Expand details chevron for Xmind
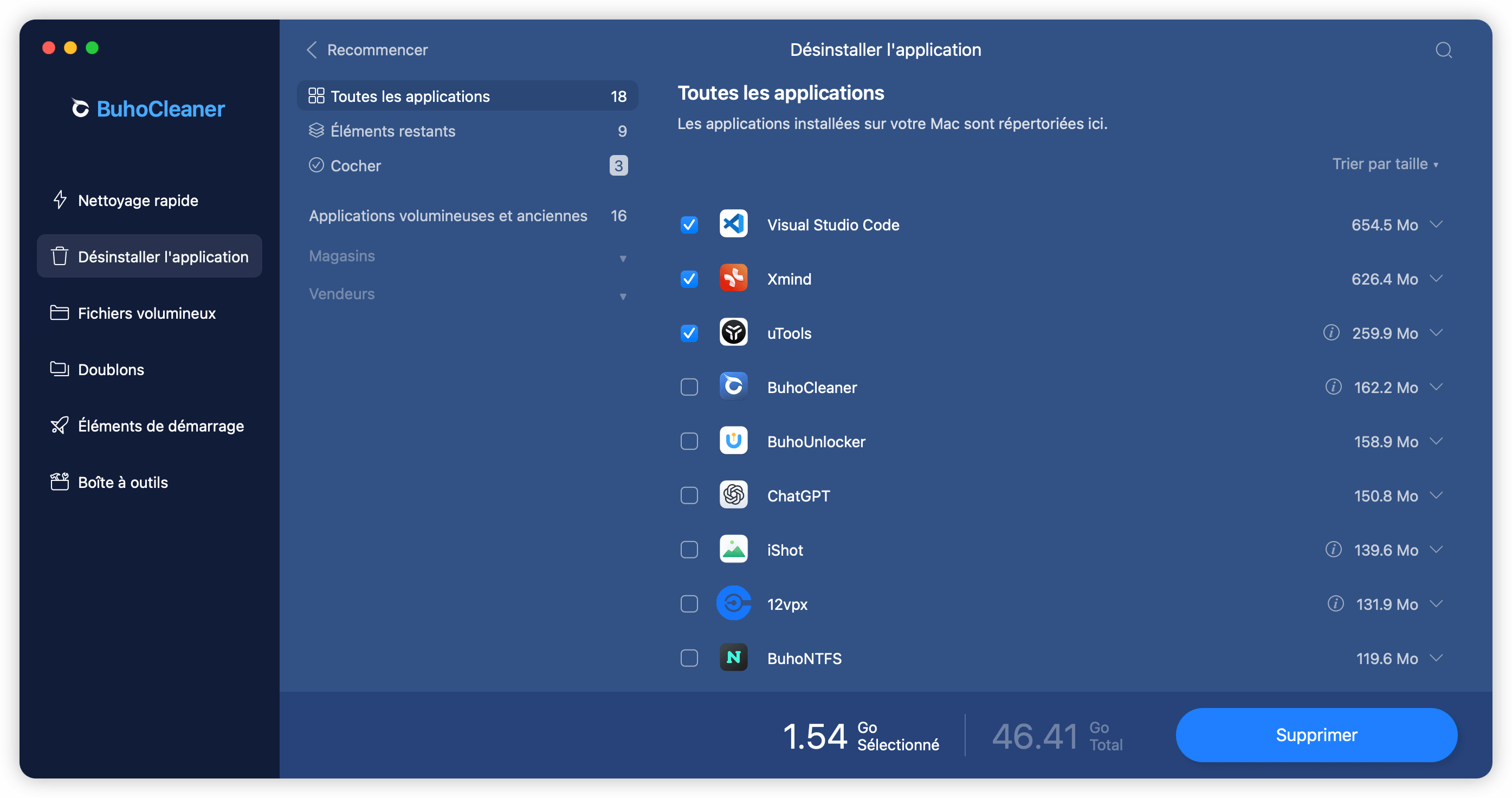This screenshot has height=798, width=1512. pyautogui.click(x=1436, y=278)
